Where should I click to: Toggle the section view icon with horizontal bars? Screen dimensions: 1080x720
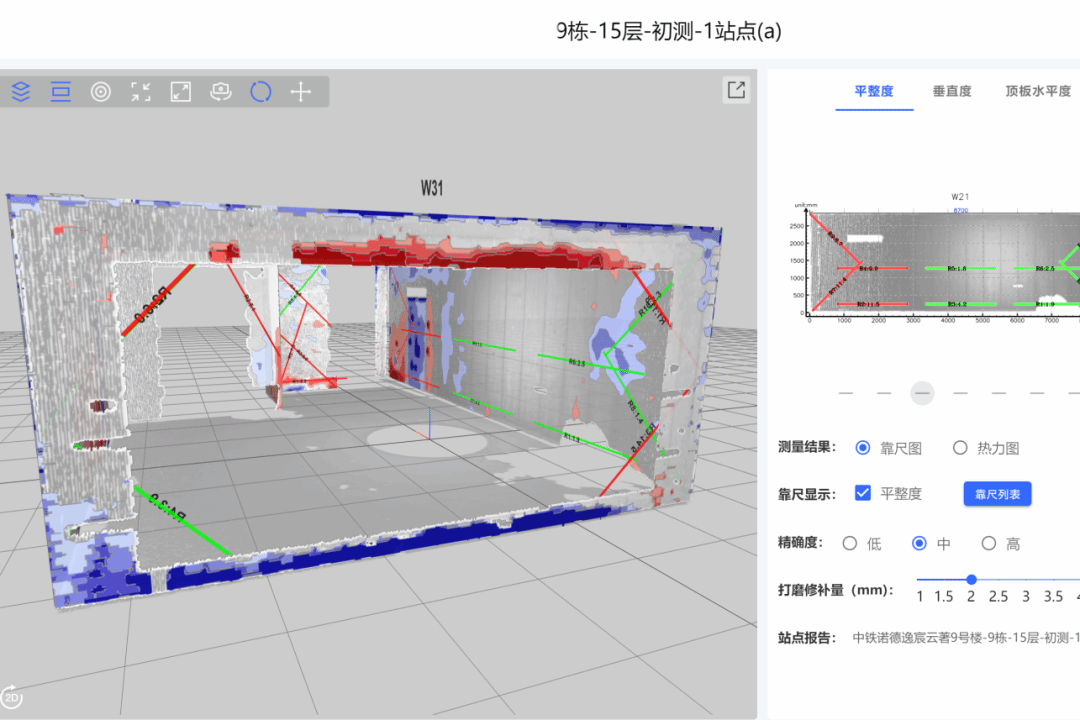click(61, 92)
